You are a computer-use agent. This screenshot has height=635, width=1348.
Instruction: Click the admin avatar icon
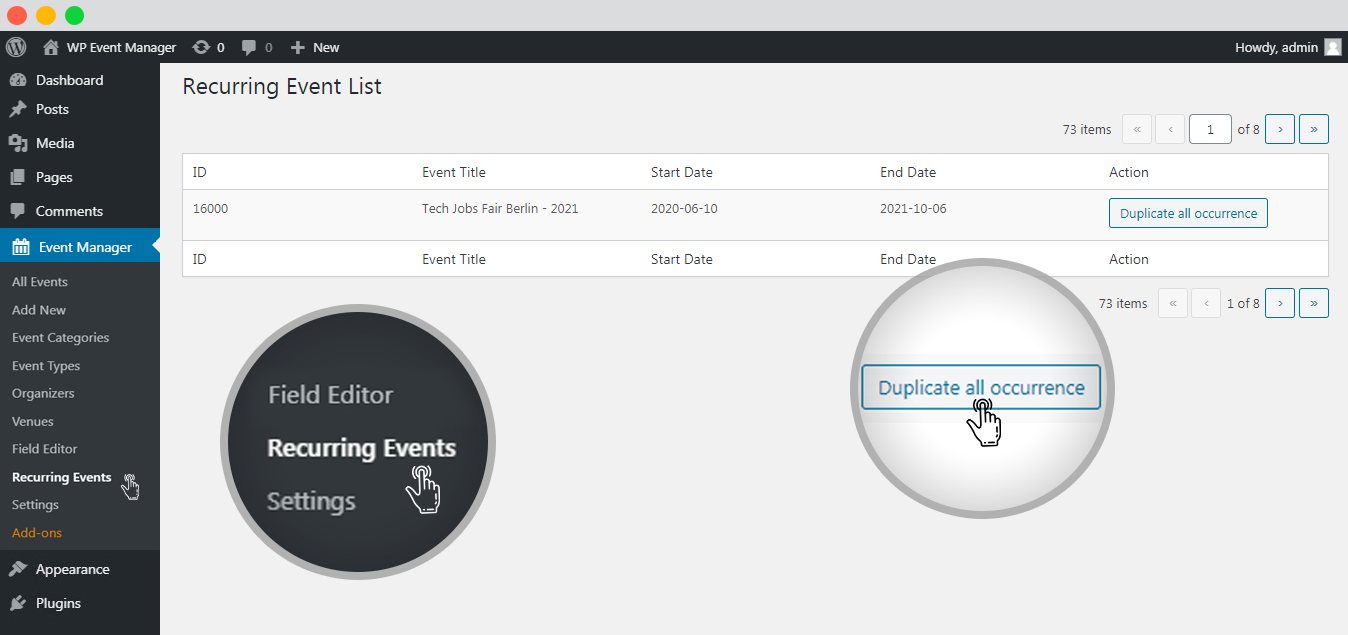click(x=1332, y=47)
